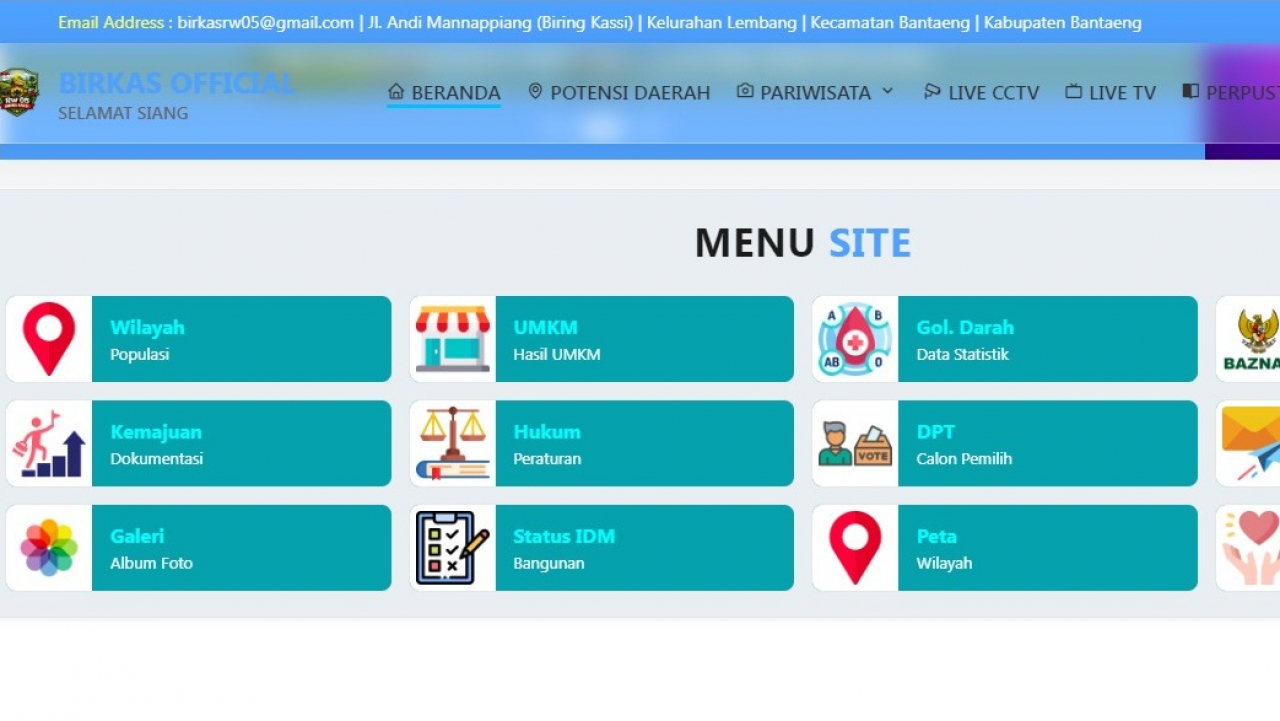The width and height of the screenshot is (1280, 721).
Task: Click the Hukum justice scales icon
Action: 453,444
